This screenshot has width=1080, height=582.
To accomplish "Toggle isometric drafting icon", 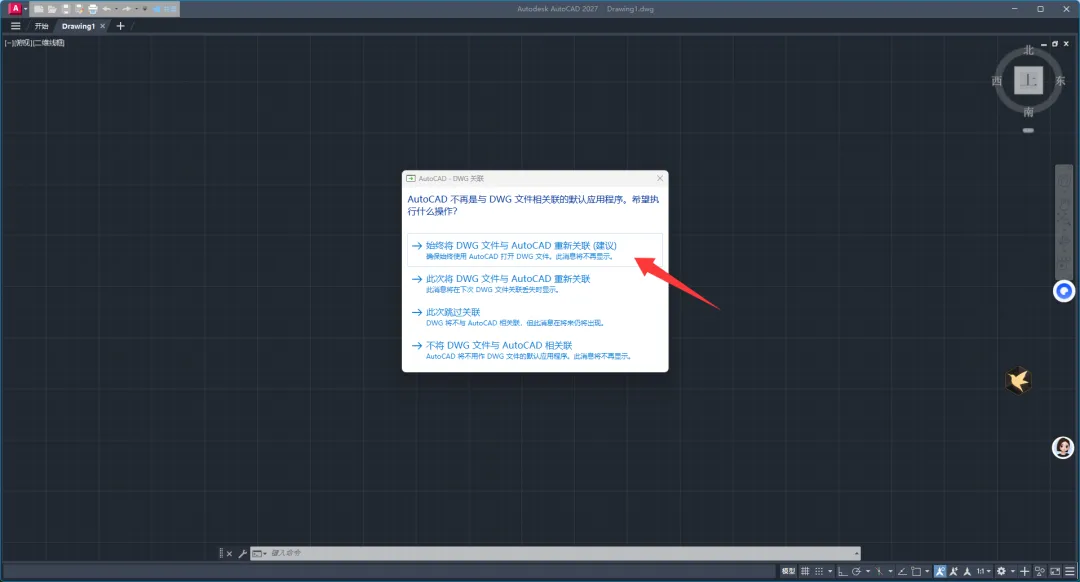I will click(x=879, y=571).
